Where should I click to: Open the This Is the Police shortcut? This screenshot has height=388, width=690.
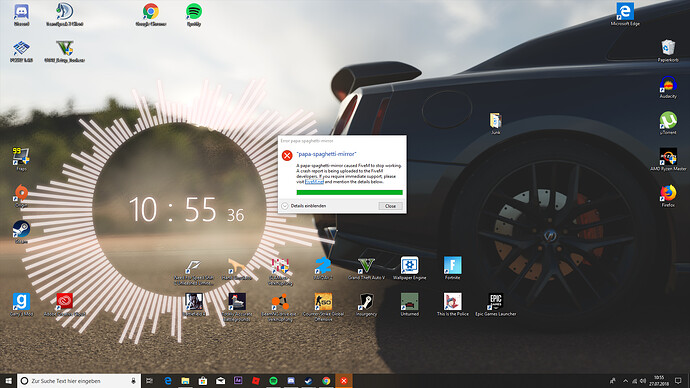[452, 304]
